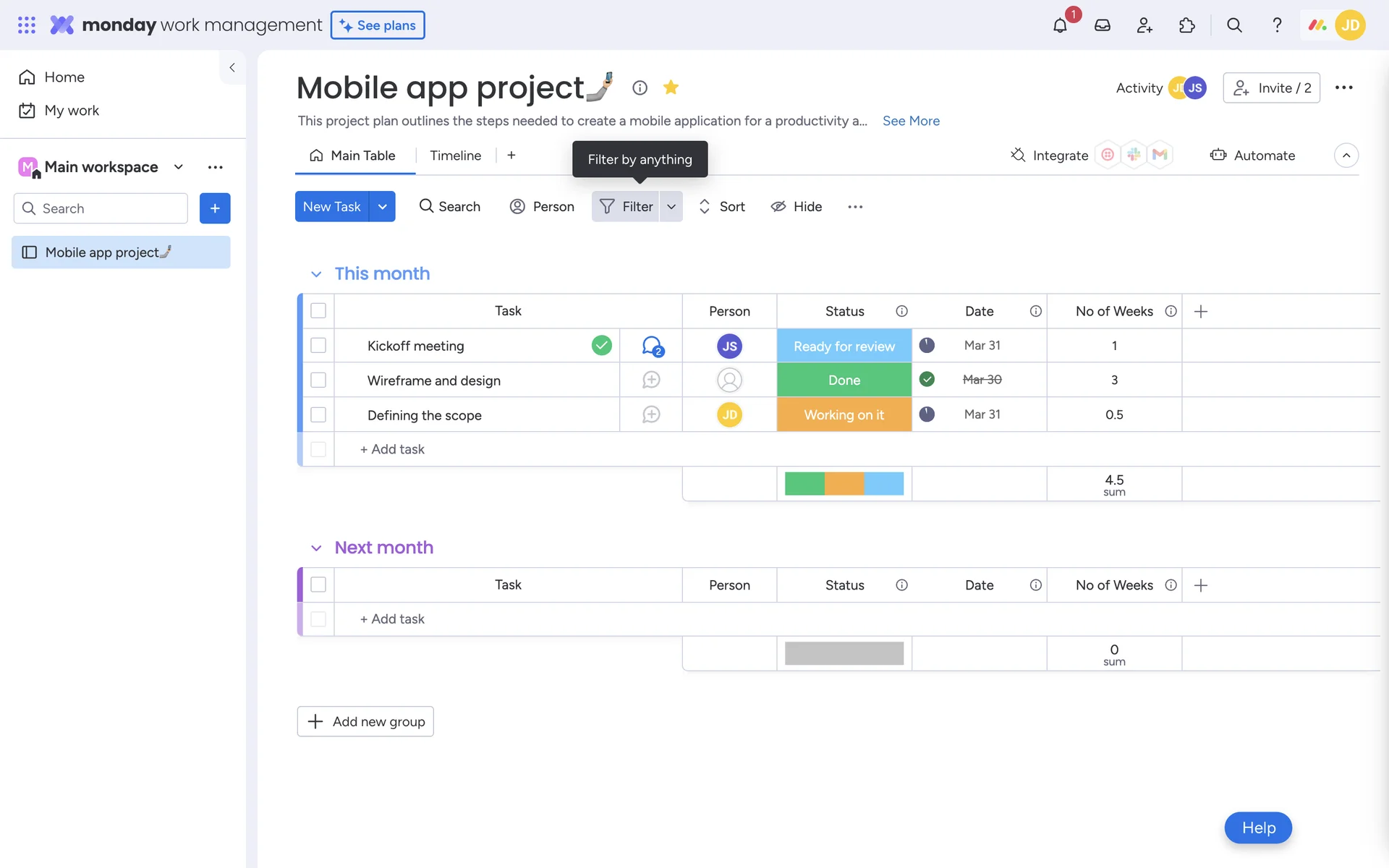Open the notifications bell
1389x868 pixels.
point(1060,25)
